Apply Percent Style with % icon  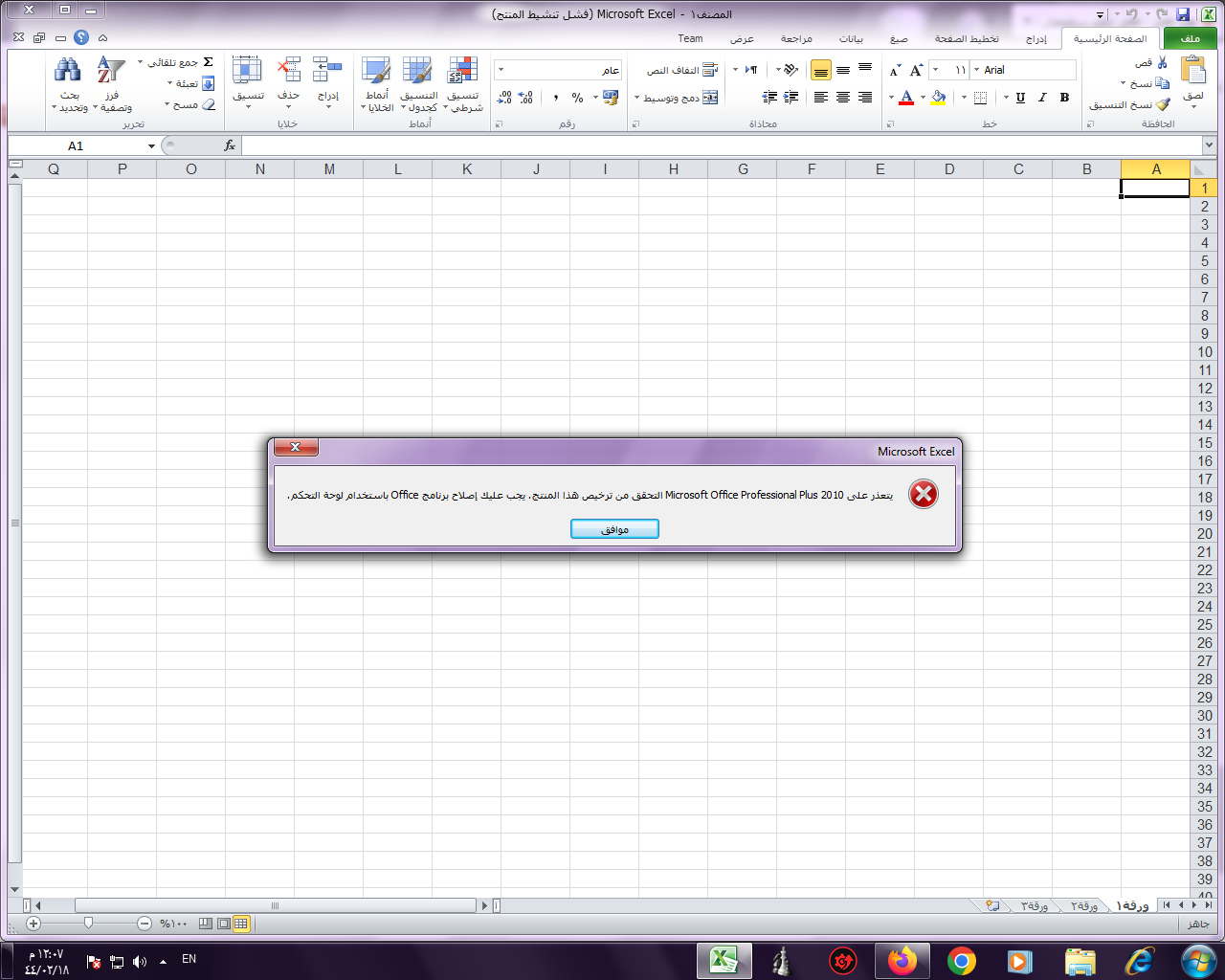click(577, 98)
